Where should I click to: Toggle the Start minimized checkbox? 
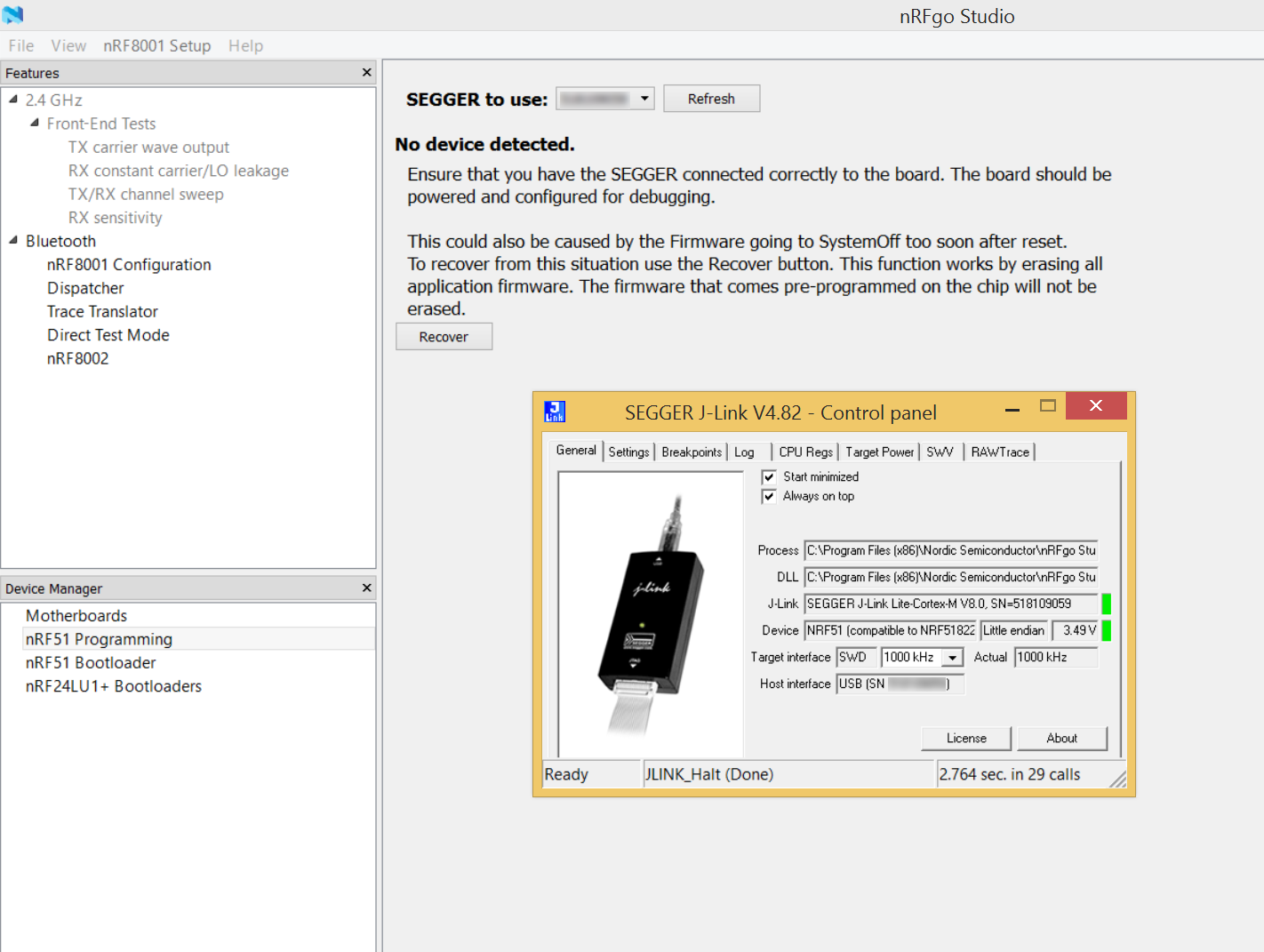[x=769, y=477]
